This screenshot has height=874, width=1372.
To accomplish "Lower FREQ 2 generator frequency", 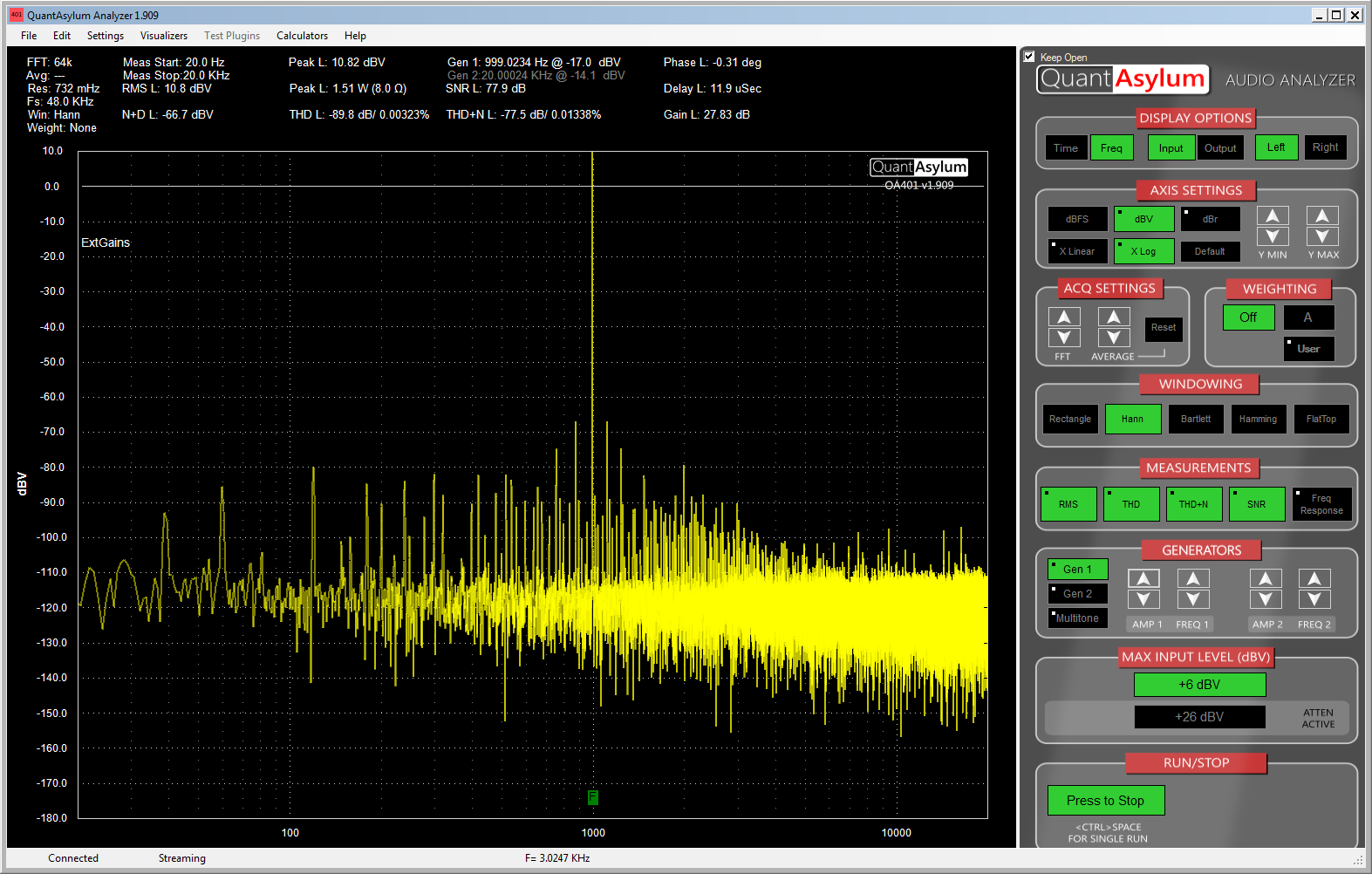I will (1314, 599).
